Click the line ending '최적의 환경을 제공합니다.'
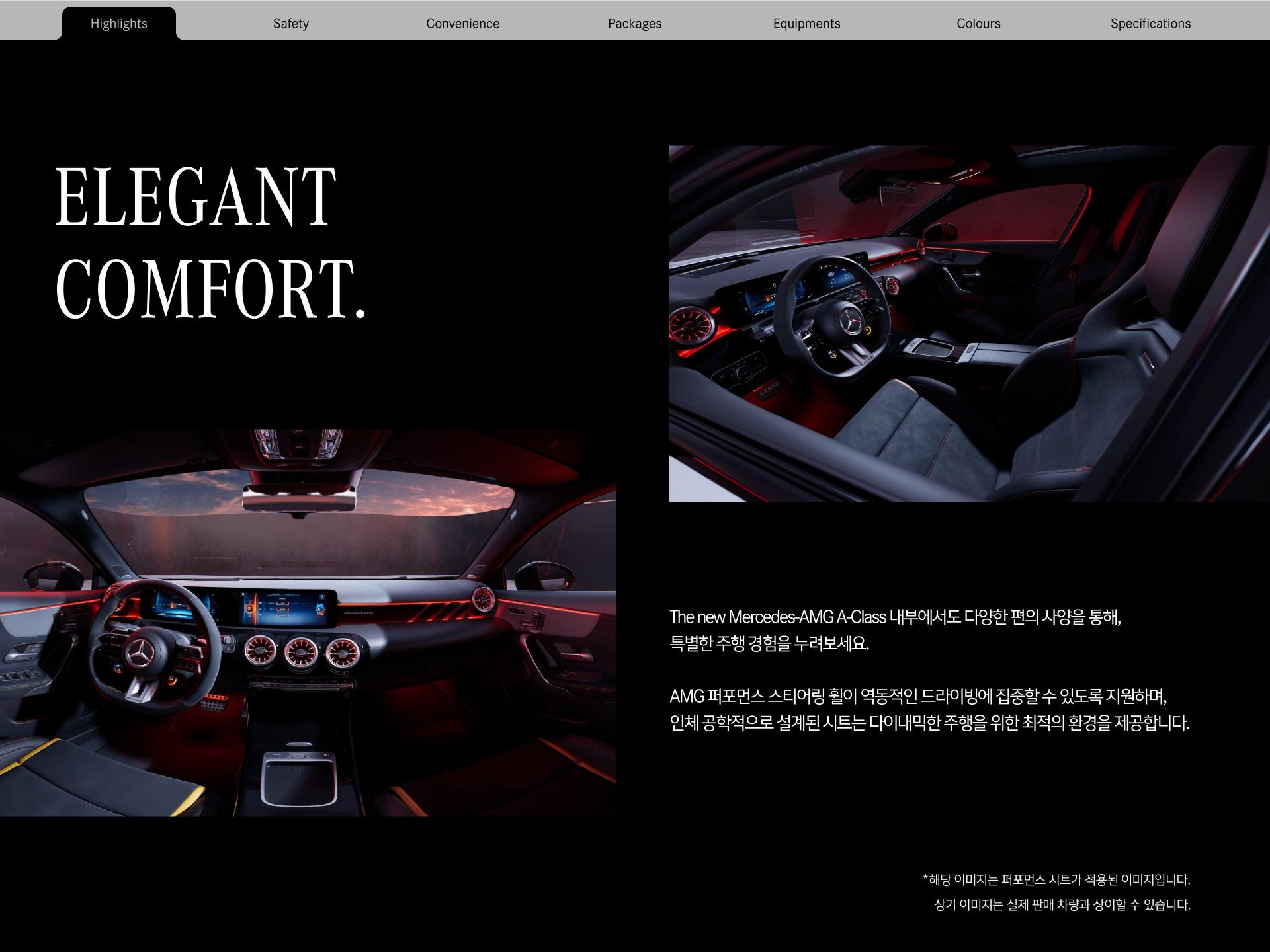The width and height of the screenshot is (1270, 952). (x=929, y=723)
